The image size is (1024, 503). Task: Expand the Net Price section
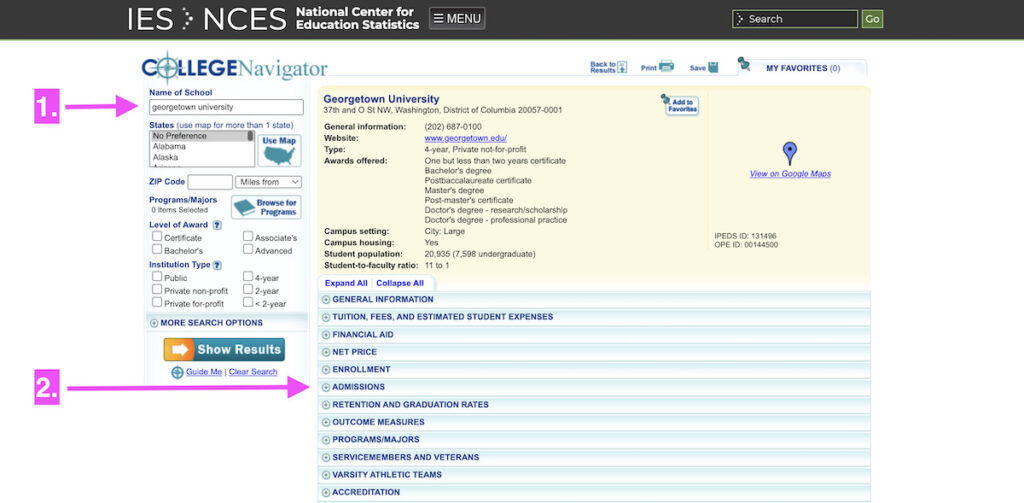pos(594,352)
